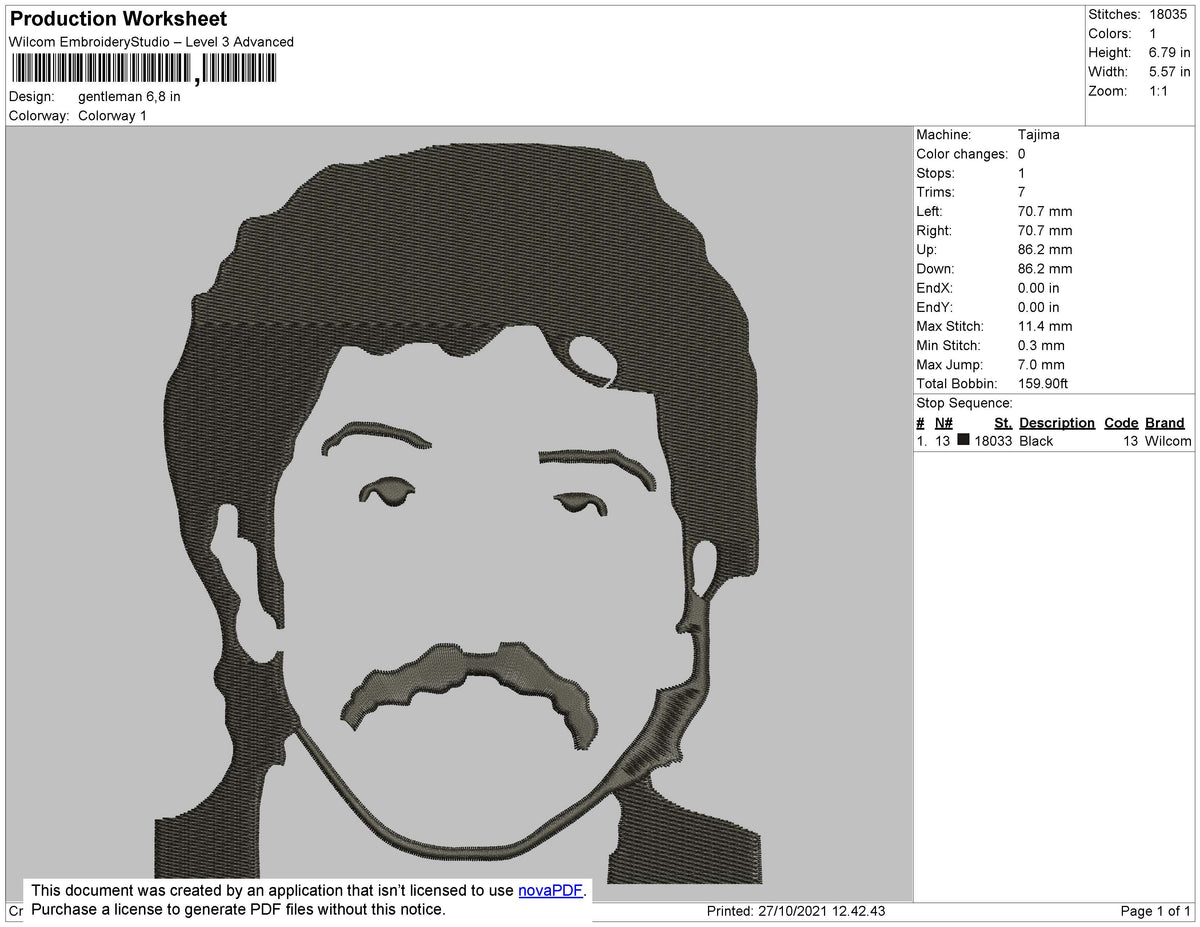Click the design name gentleman 6,8 in

[x=129, y=97]
